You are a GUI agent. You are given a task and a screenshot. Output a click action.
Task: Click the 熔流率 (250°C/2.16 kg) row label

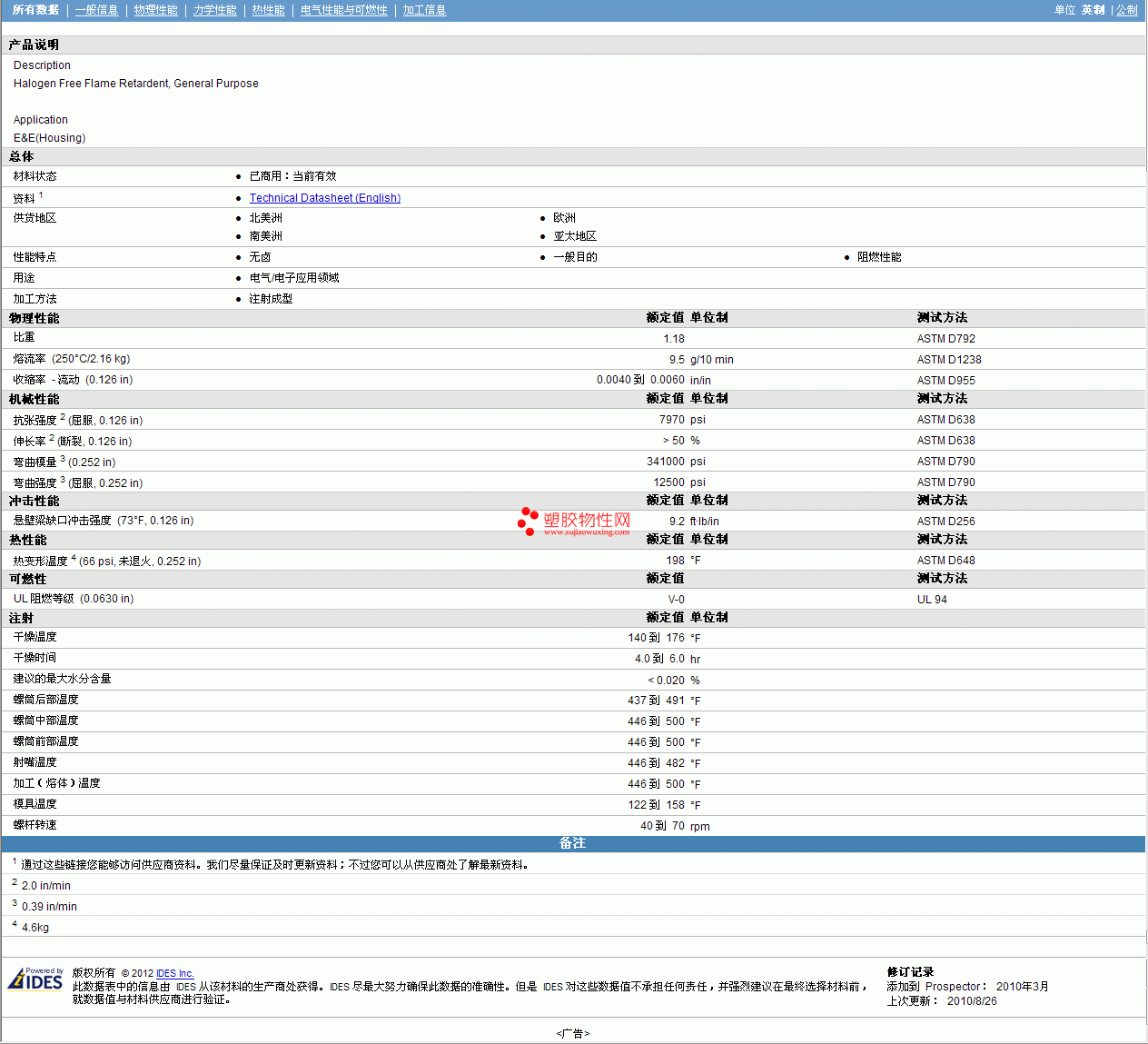72,359
